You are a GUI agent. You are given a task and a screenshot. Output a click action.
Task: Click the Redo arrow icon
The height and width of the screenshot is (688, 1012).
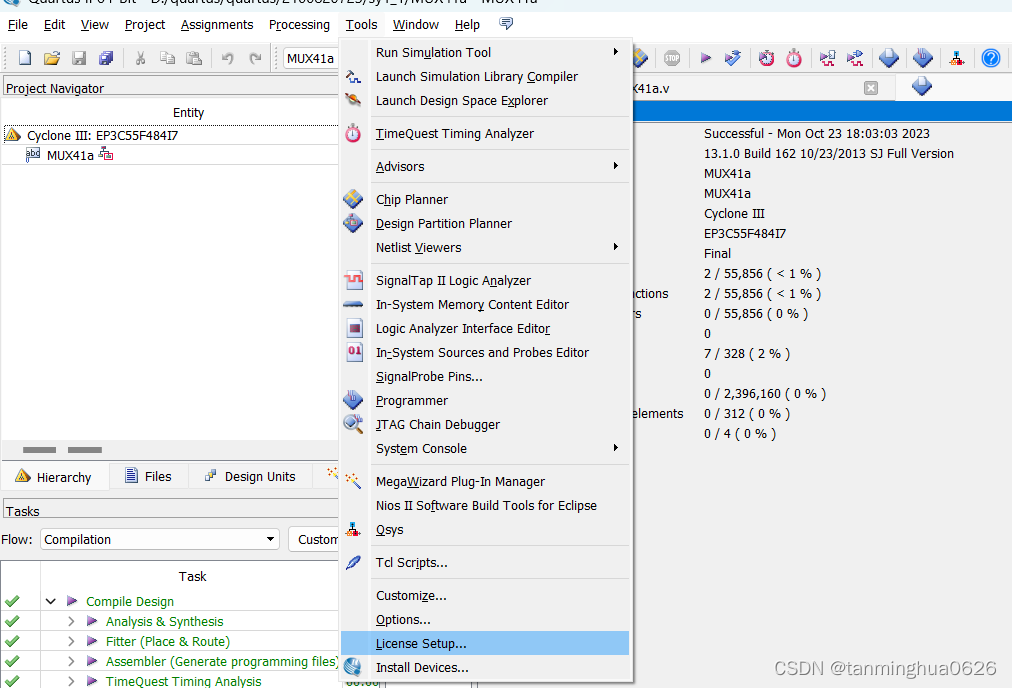(255, 58)
